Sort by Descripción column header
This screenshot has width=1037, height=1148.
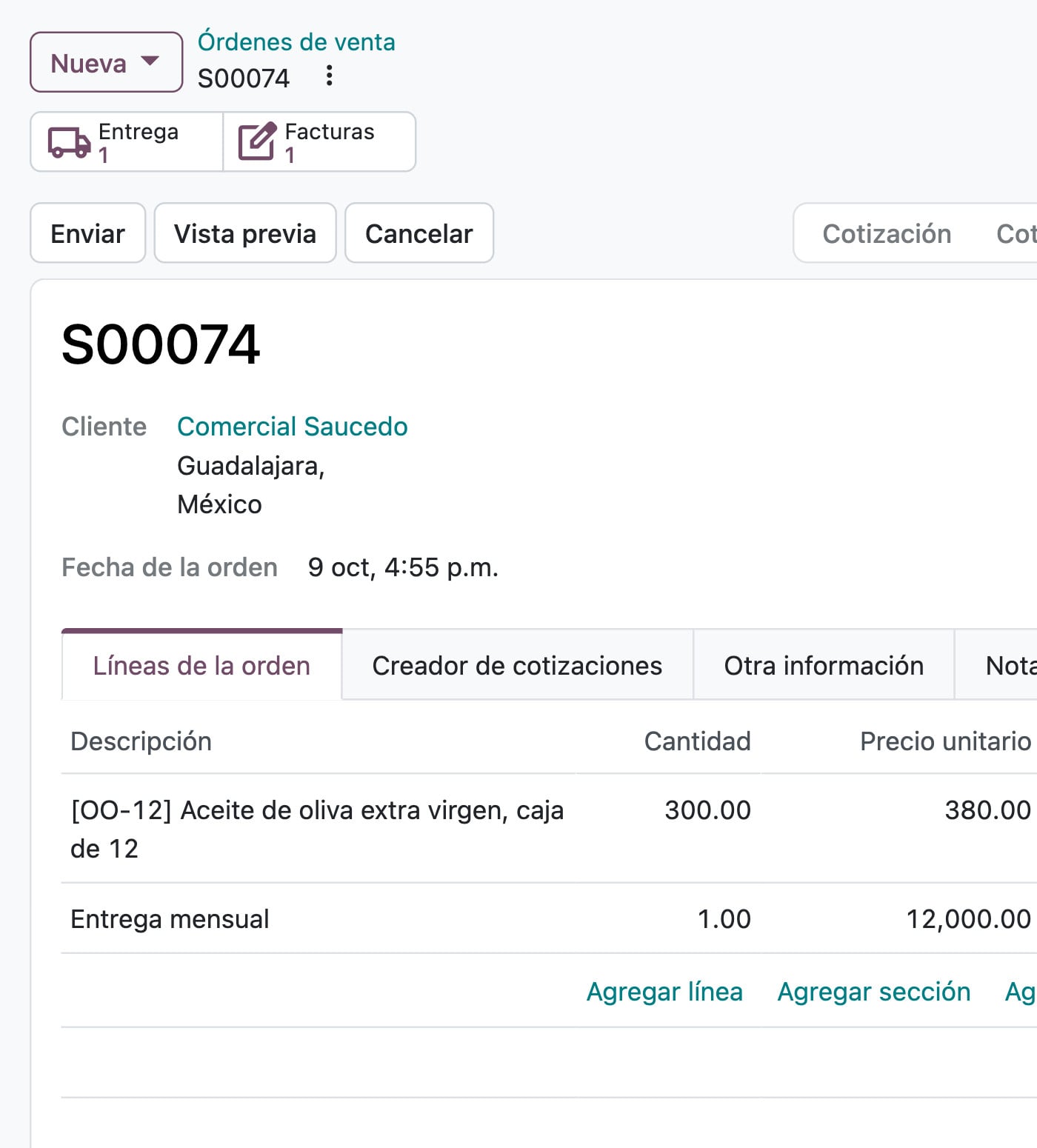coord(141,741)
